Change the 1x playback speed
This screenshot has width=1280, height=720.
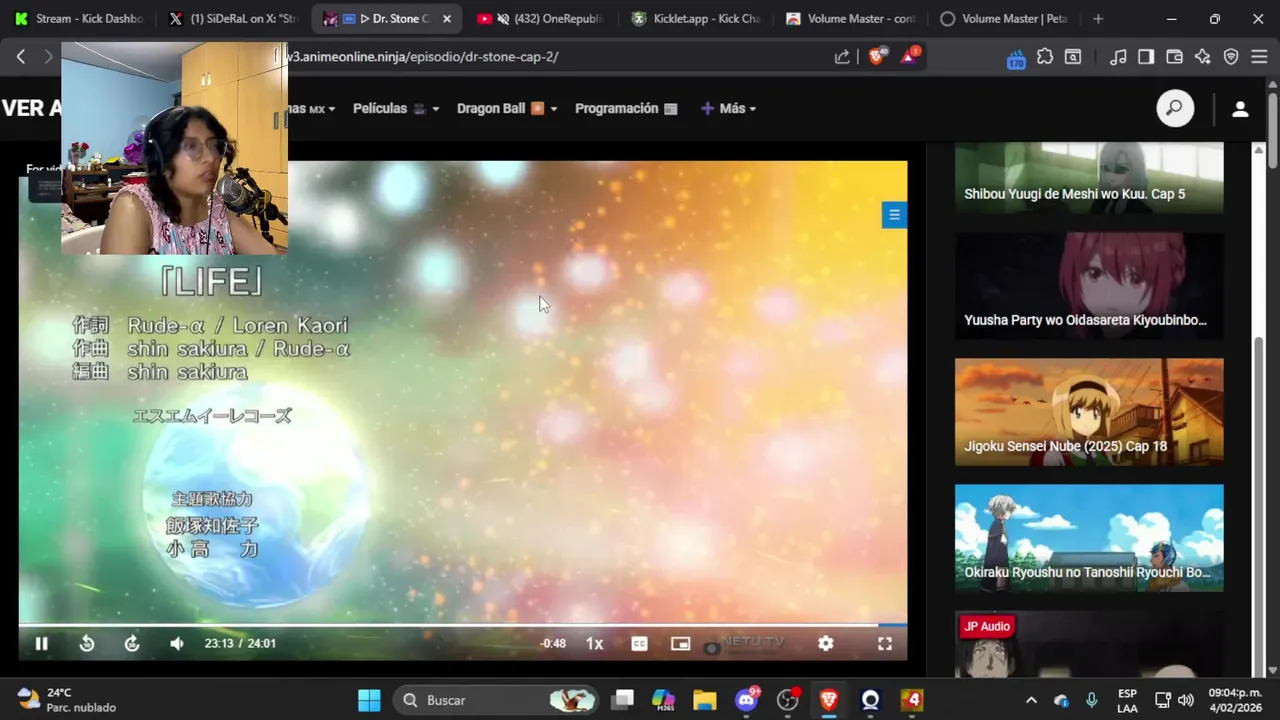594,644
